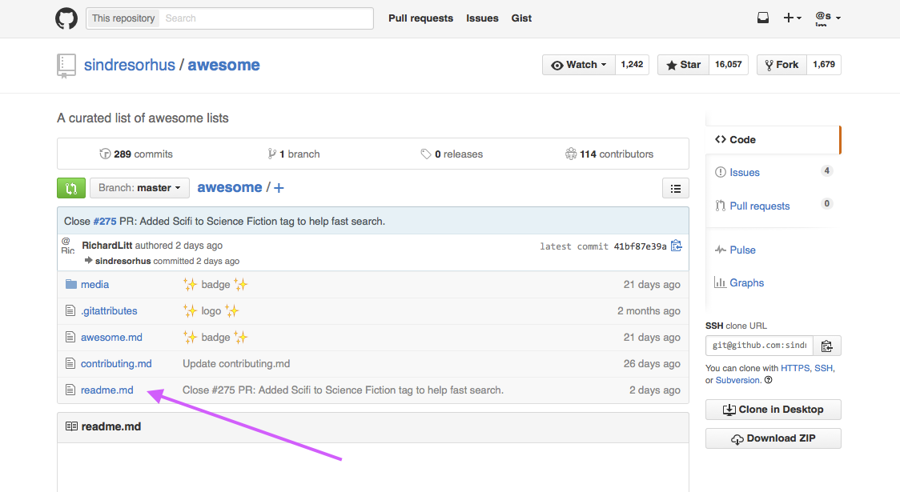
Task: Open latest commit hash 41bf87e39a
Action: click(x=640, y=246)
